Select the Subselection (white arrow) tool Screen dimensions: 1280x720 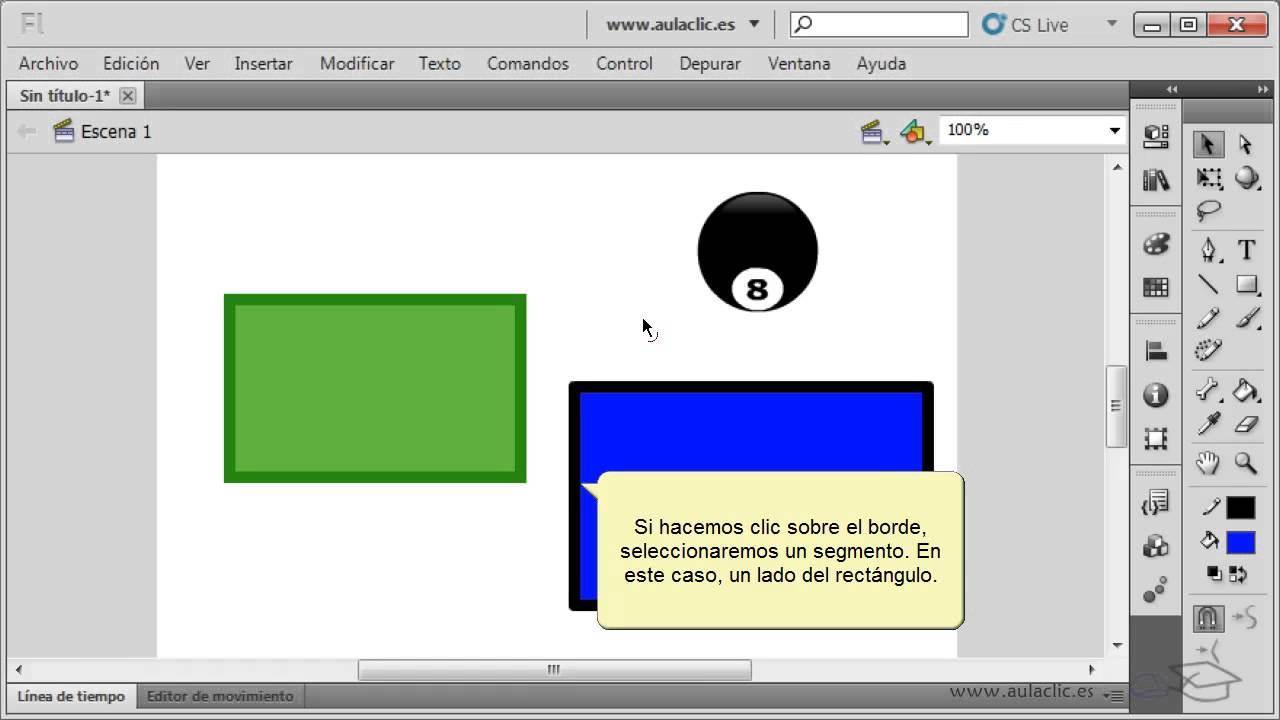click(x=1246, y=144)
